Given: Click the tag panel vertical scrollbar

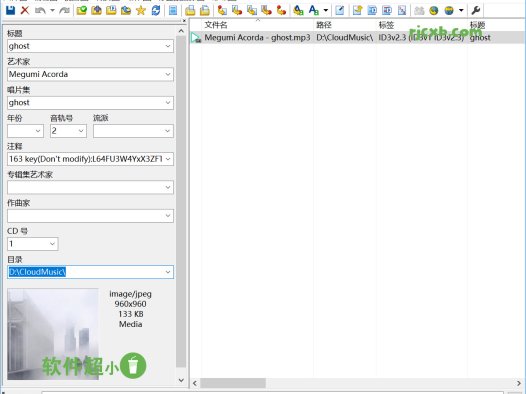Looking at the screenshot, I should click(x=181, y=201).
